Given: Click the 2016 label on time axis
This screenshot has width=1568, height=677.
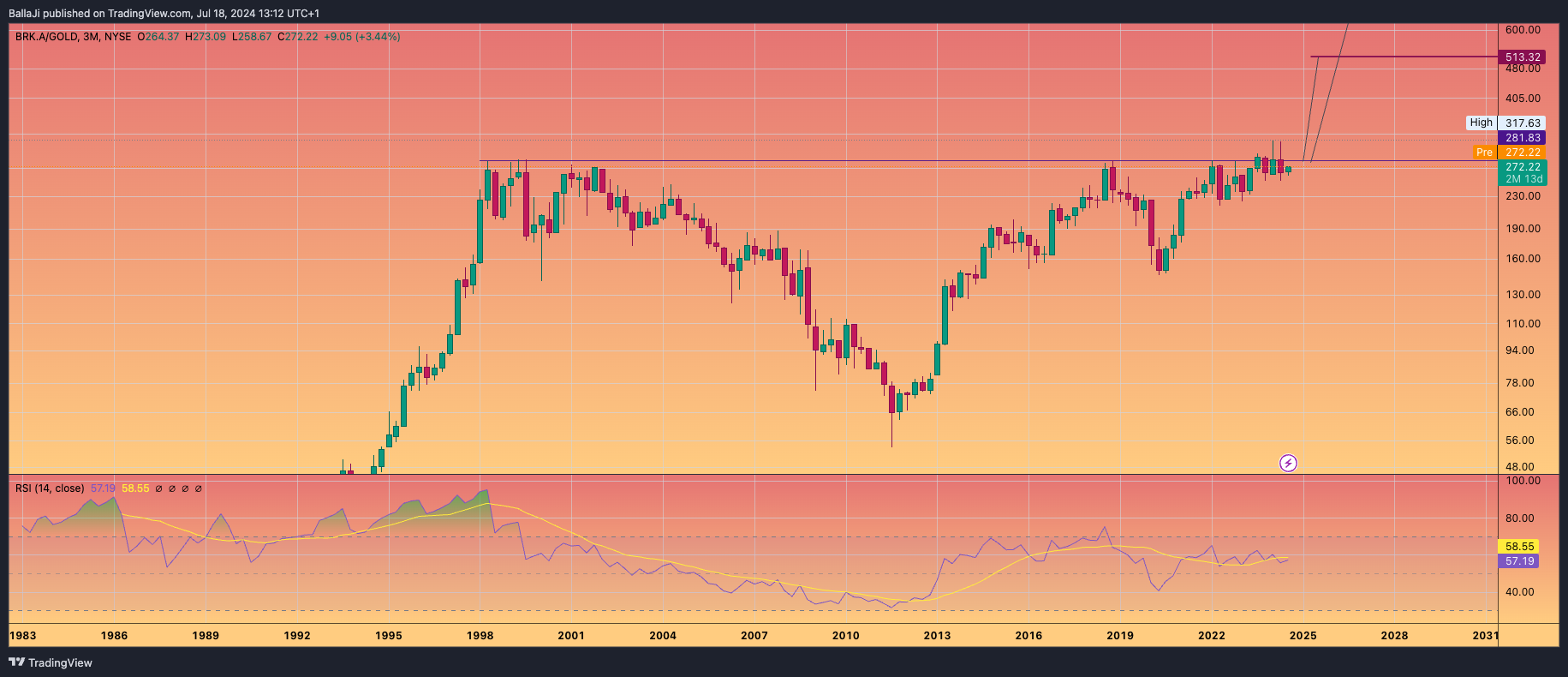Looking at the screenshot, I should point(1028,636).
